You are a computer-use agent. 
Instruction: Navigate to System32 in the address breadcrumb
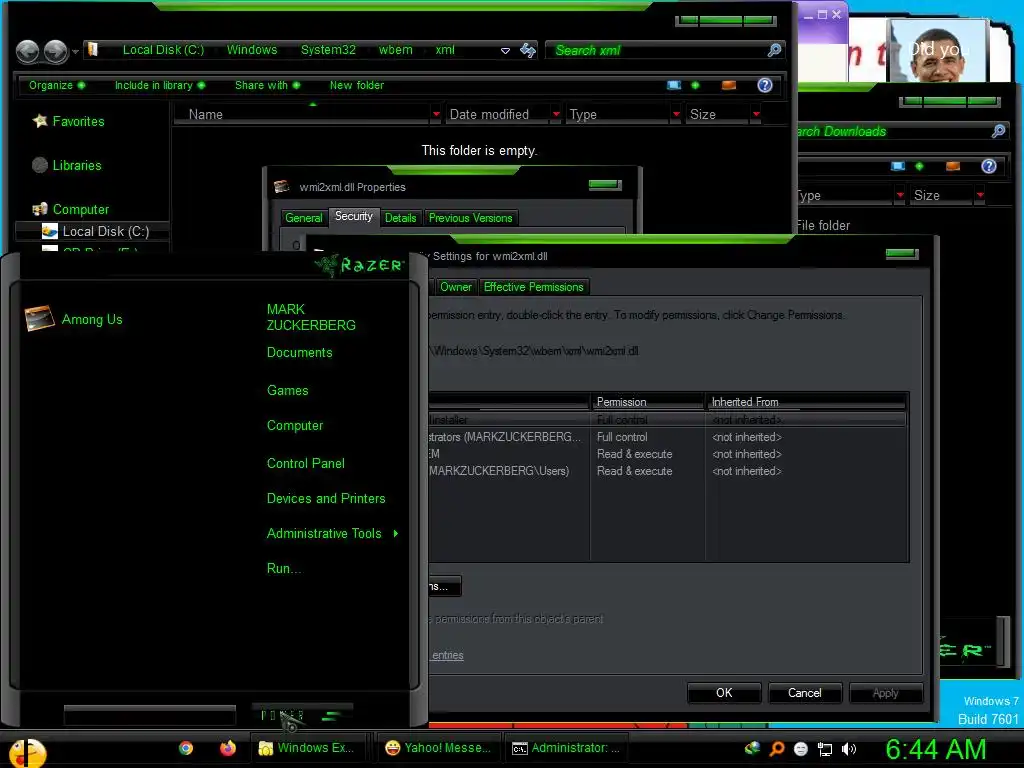[328, 50]
